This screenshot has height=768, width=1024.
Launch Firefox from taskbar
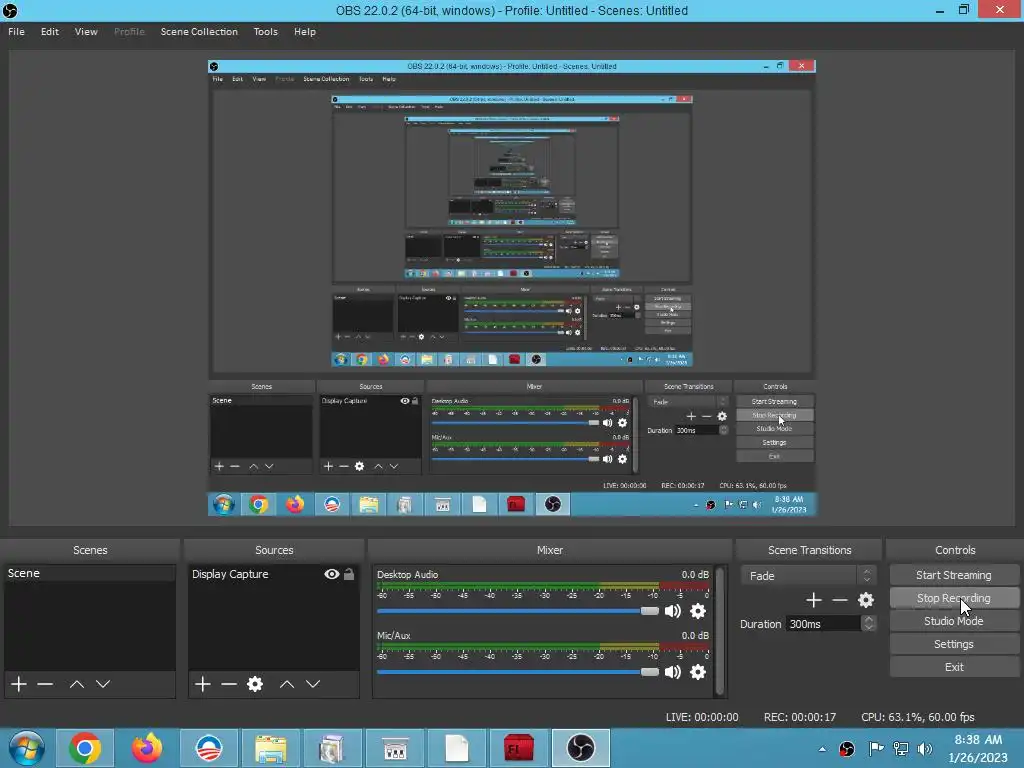pos(147,748)
